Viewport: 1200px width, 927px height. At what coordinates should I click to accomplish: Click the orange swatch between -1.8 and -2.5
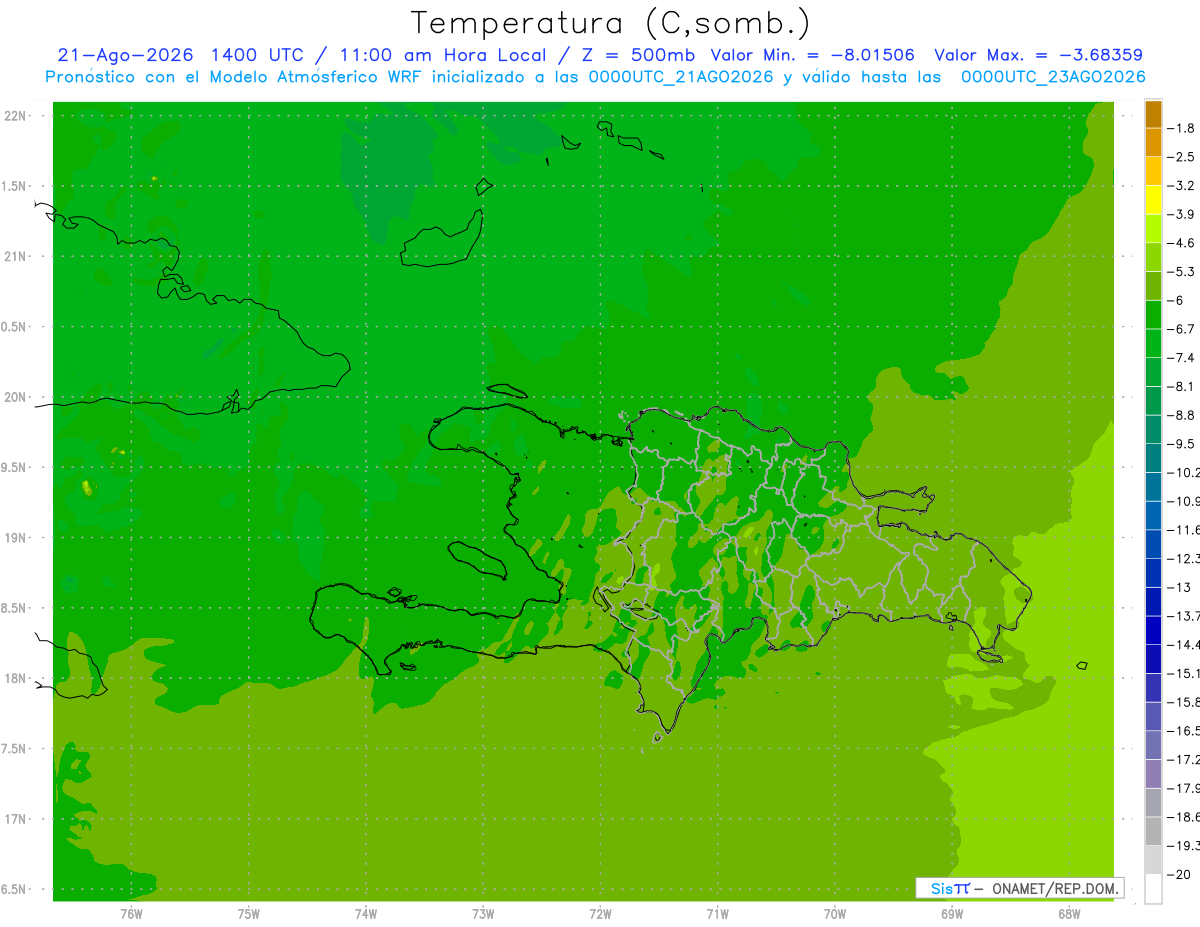coord(1153,143)
